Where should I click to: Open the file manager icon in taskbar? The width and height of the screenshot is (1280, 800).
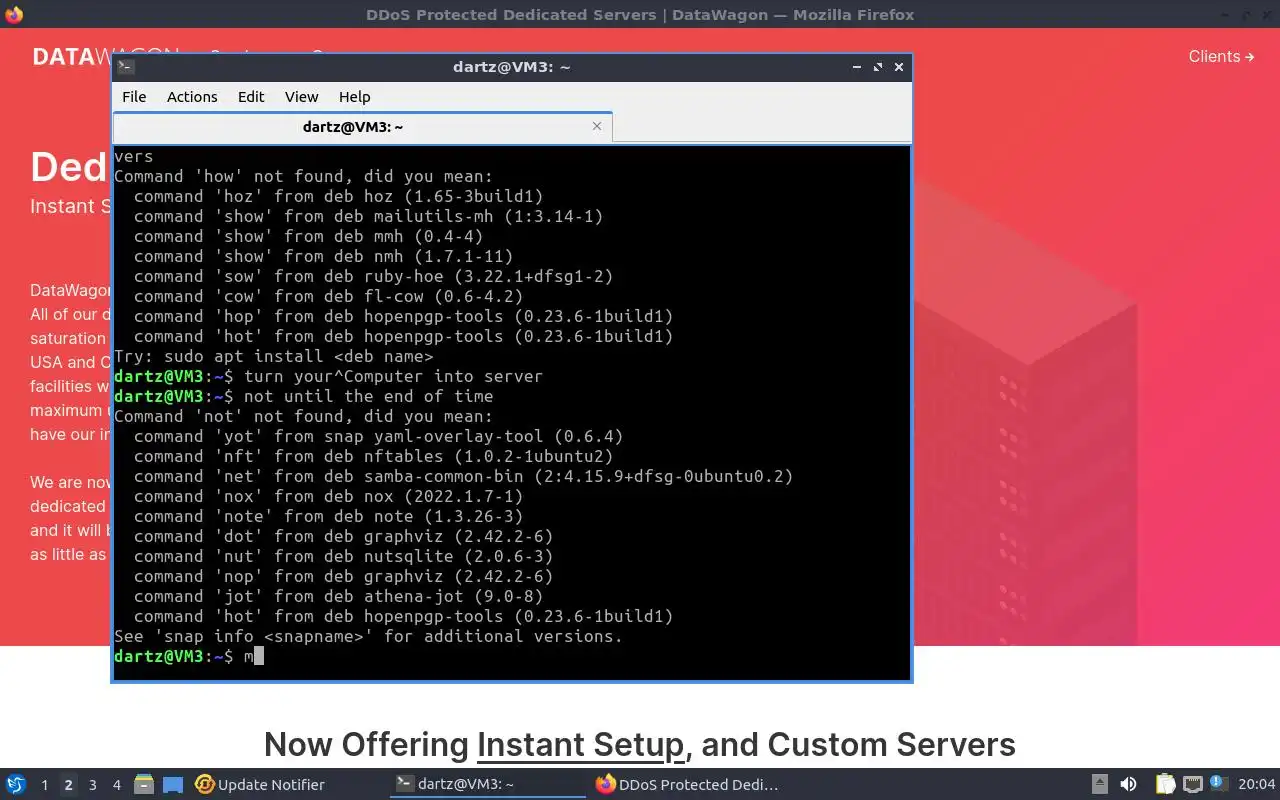click(143, 784)
